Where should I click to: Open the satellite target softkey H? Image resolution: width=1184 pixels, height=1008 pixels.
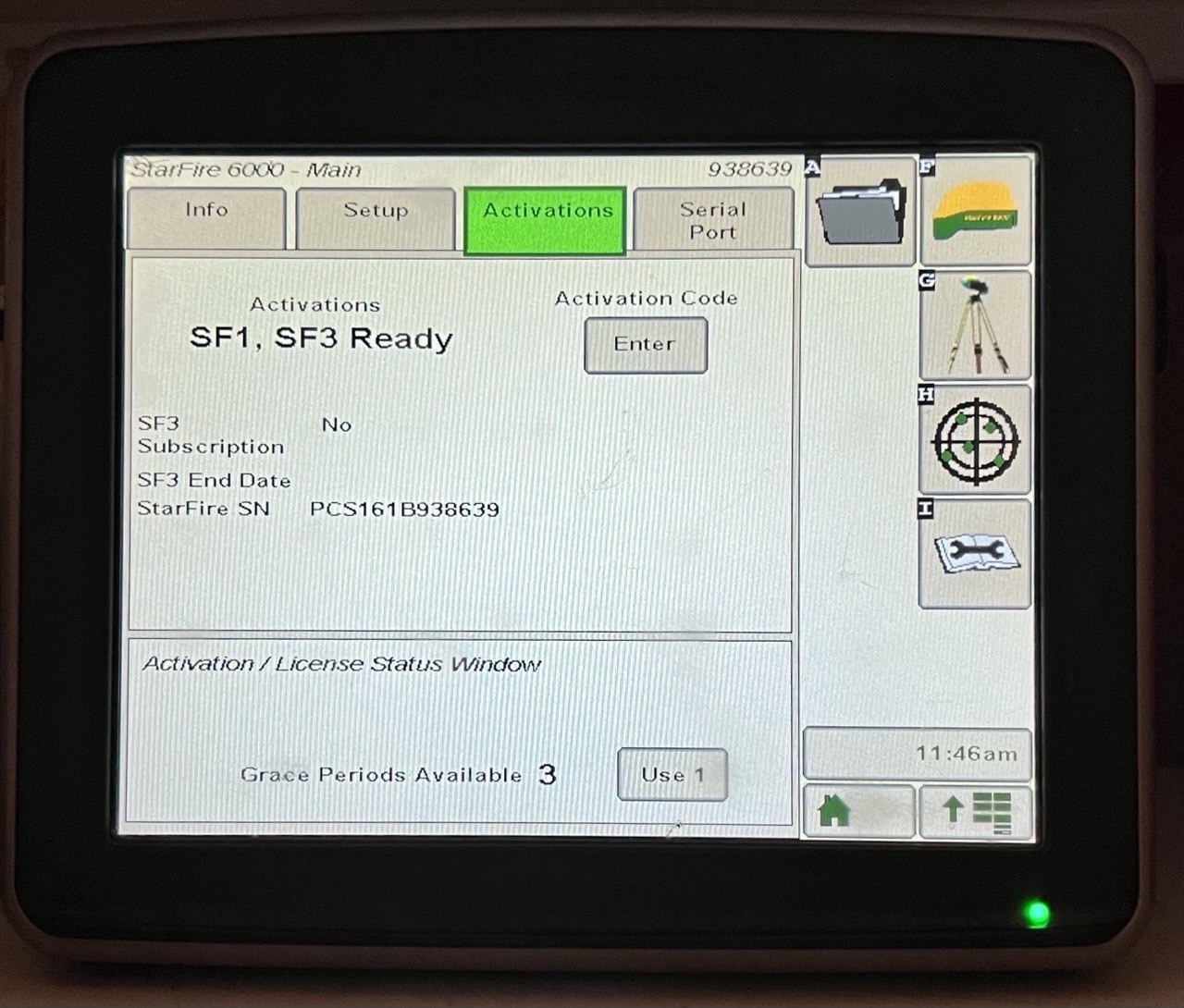976,439
